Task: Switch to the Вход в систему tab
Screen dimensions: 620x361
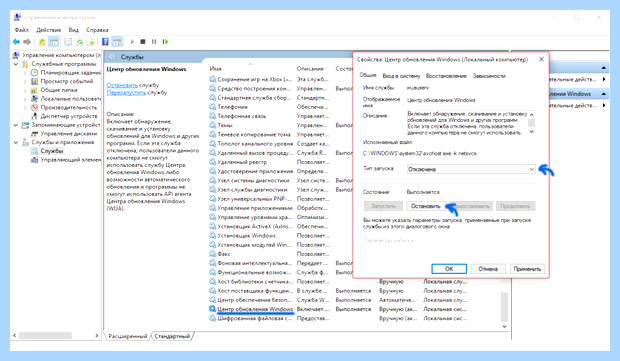Action: (401, 76)
